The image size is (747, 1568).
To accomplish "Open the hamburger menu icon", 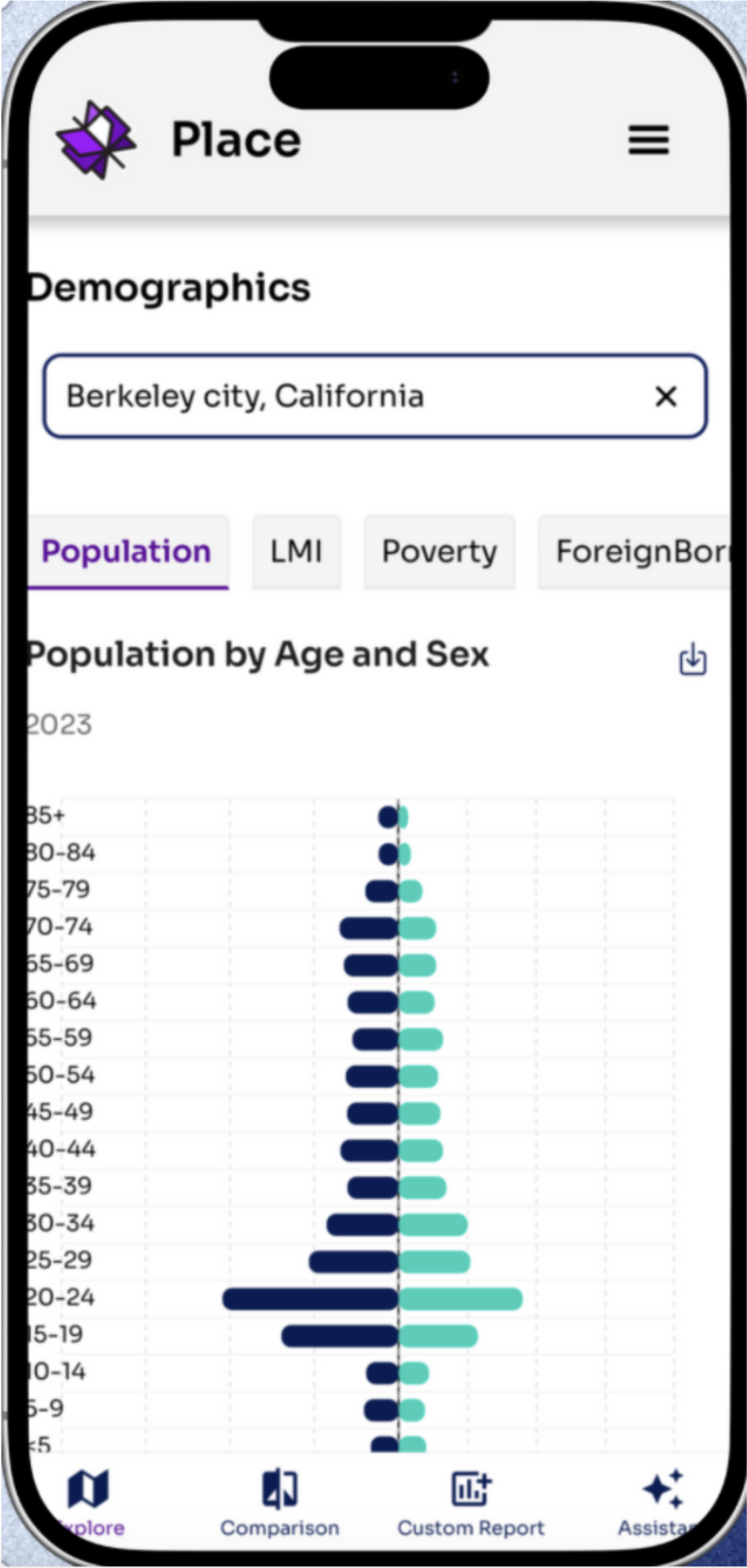I will click(648, 140).
